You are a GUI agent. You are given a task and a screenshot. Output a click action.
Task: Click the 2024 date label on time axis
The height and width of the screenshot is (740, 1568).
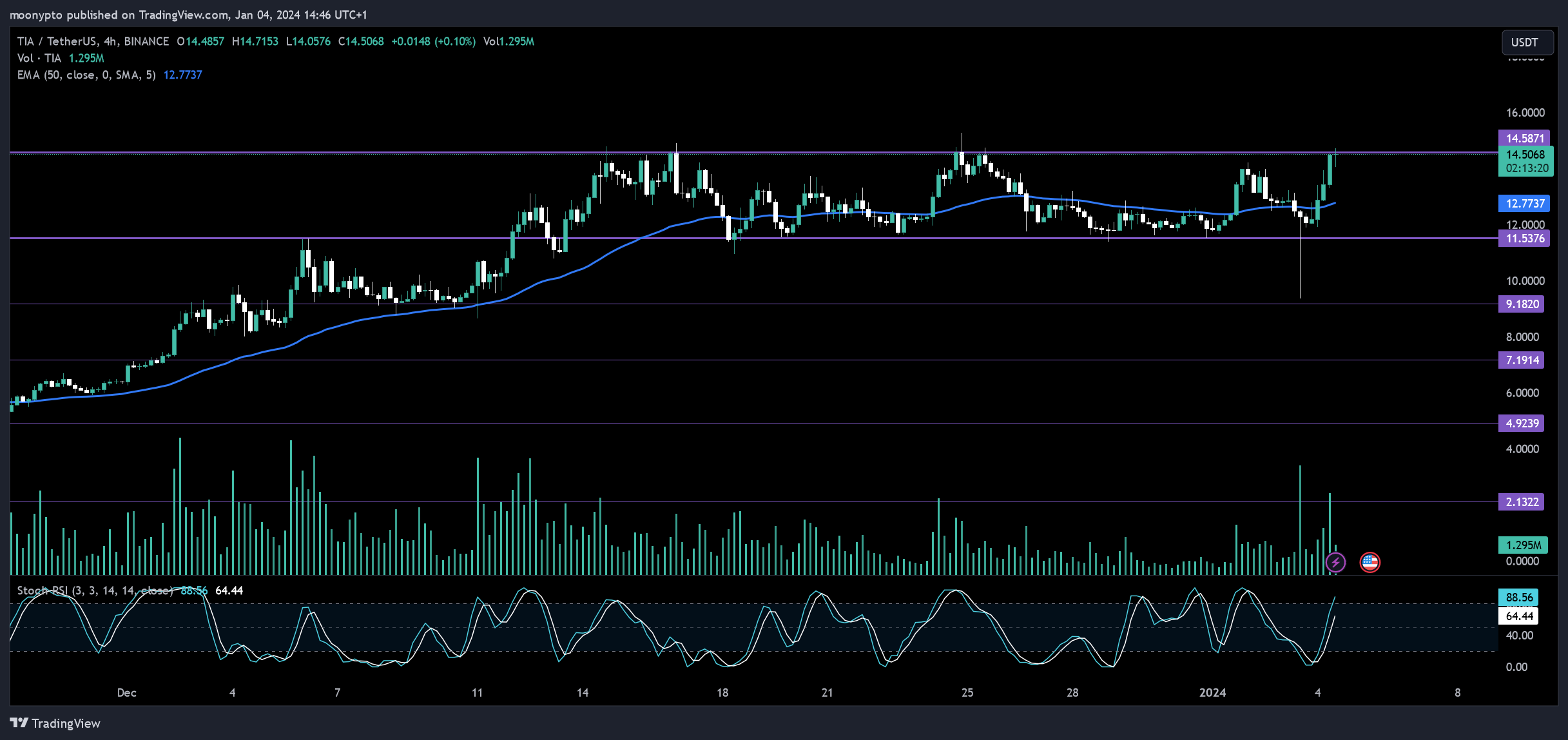click(x=1212, y=693)
